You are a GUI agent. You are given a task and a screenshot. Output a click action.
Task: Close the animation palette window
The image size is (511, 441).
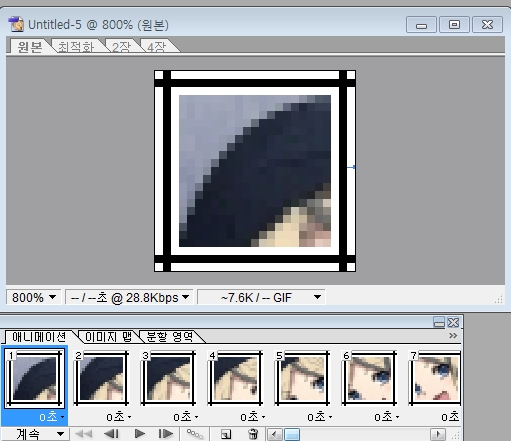(x=453, y=322)
